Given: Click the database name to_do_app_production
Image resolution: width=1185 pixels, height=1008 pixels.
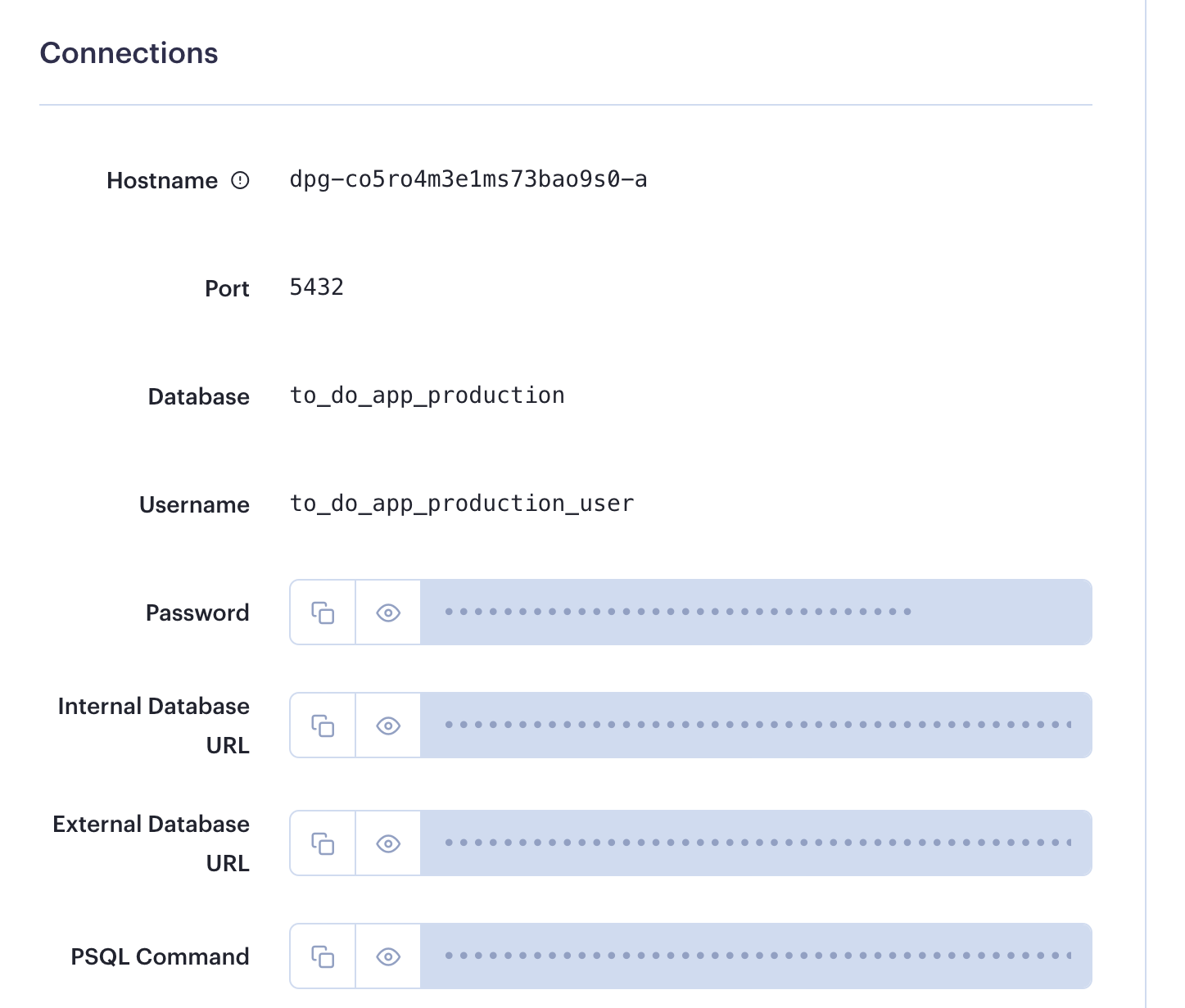Looking at the screenshot, I should 427,396.
